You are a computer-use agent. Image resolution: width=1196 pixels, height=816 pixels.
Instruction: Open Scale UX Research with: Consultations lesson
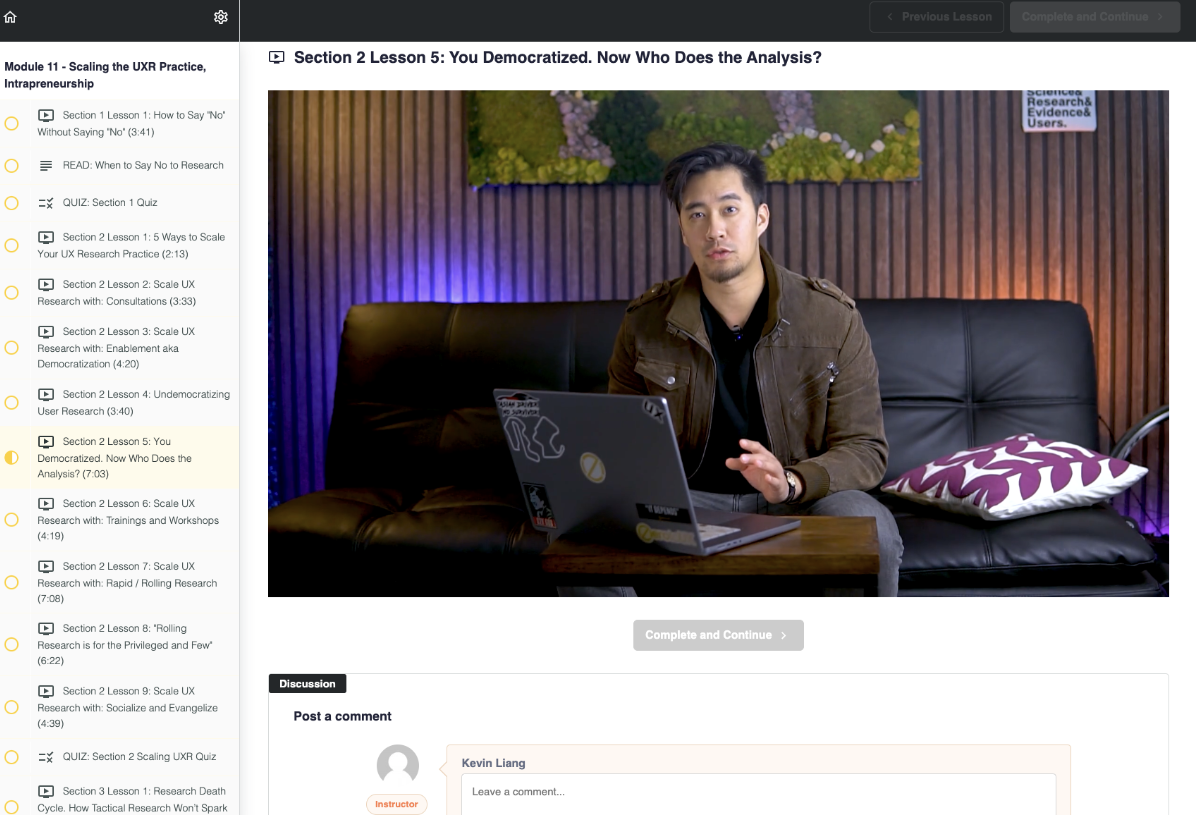click(120, 293)
